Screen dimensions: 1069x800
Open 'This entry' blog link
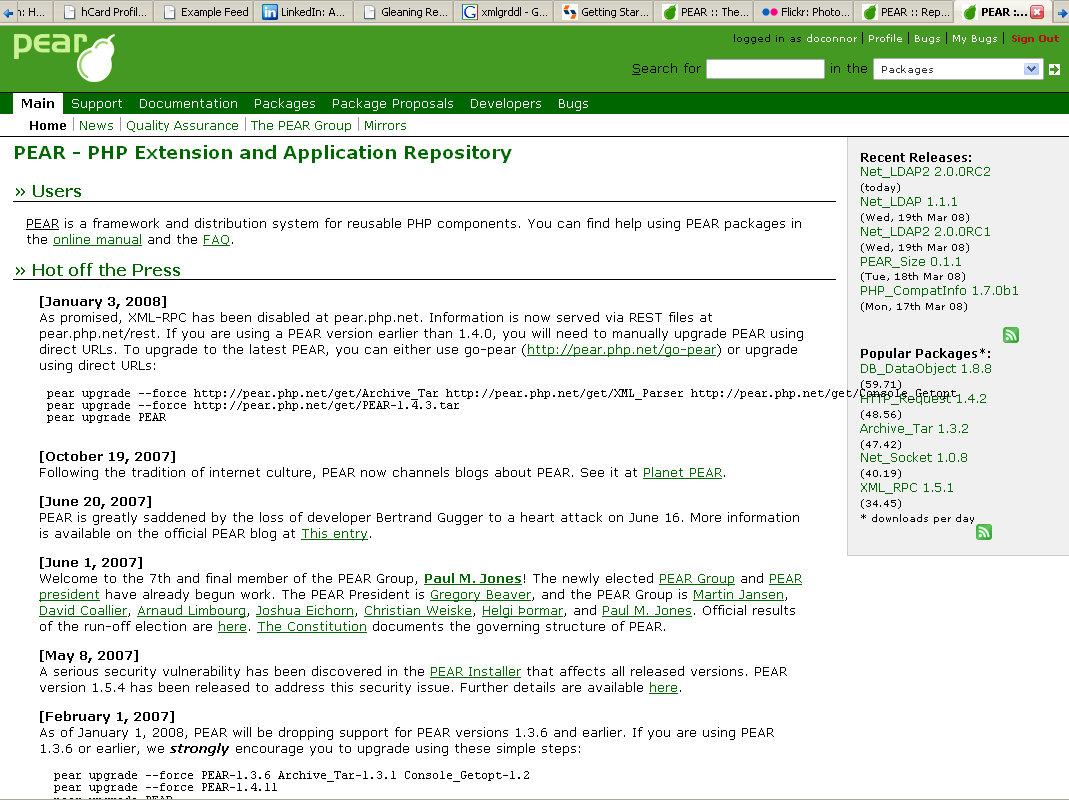[334, 533]
